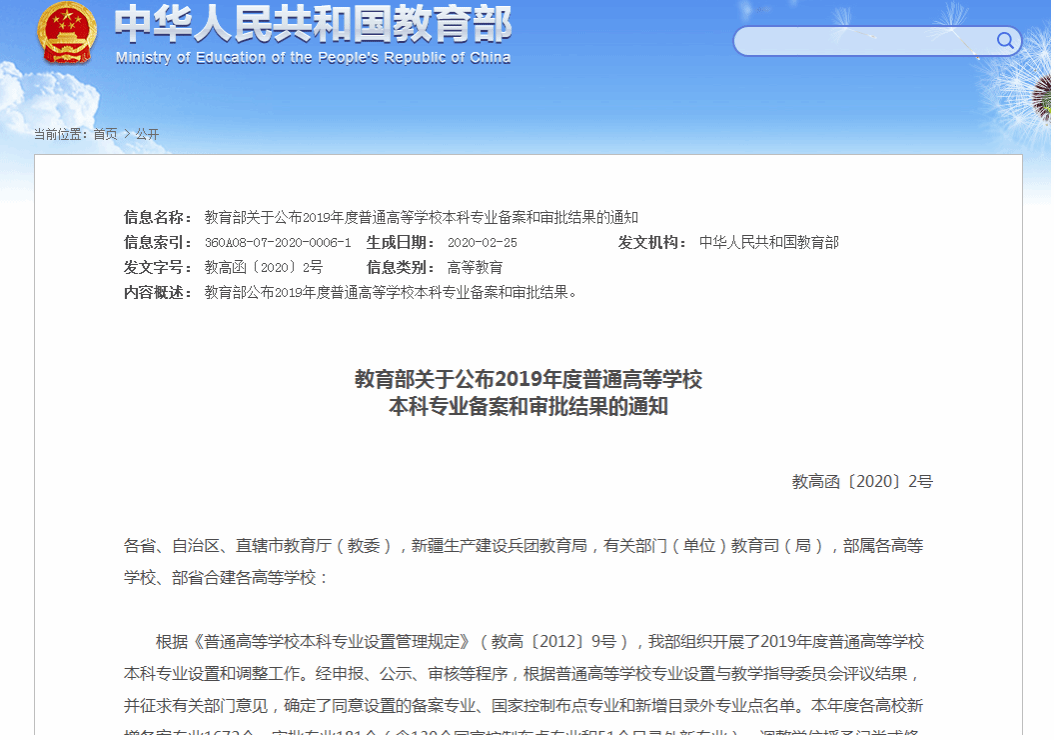Screen dimensions: 1054x740
Task: Click the paragraph starting with 根据《普通高等学校
Action: (x=528, y=673)
